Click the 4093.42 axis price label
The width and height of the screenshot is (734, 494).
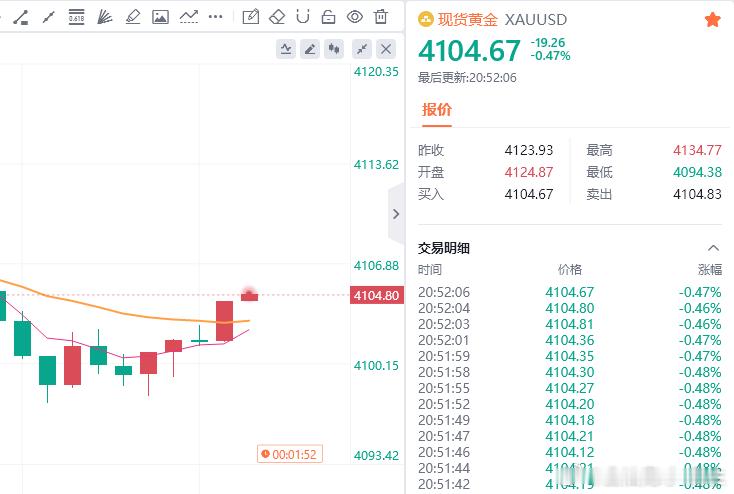click(x=376, y=456)
